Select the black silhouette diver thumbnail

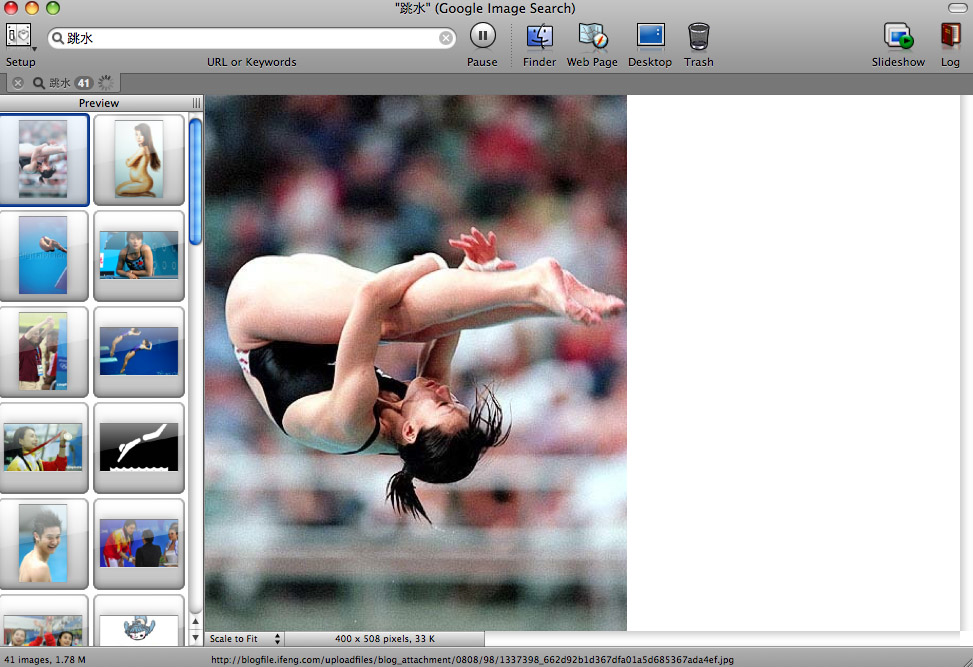139,447
